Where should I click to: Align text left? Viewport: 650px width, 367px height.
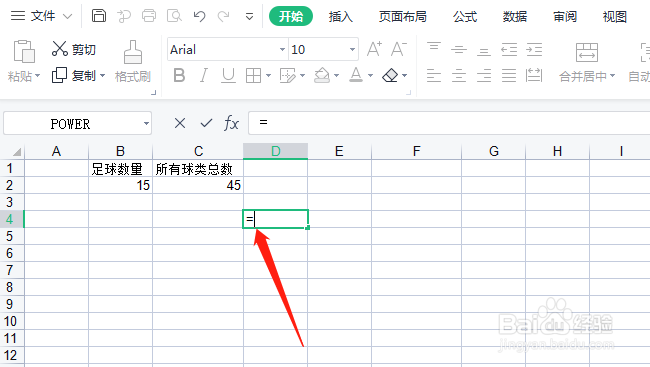pyautogui.click(x=434, y=76)
